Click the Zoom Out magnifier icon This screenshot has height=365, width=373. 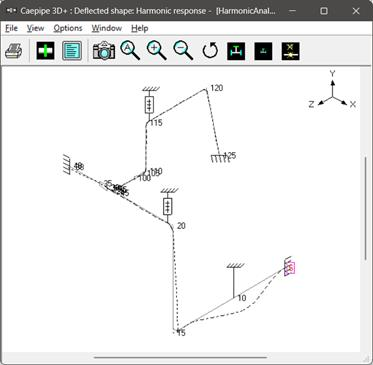pyautogui.click(x=183, y=51)
